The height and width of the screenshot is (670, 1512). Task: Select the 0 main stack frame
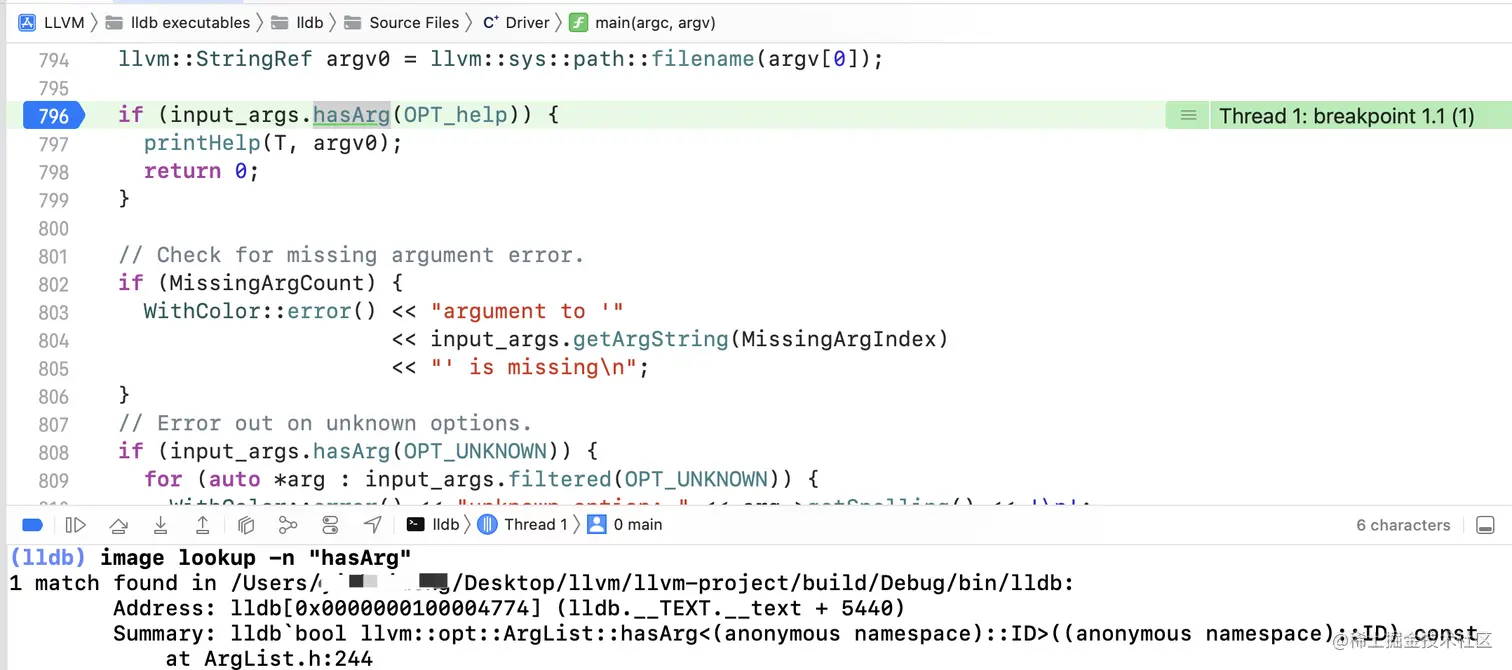pos(625,525)
